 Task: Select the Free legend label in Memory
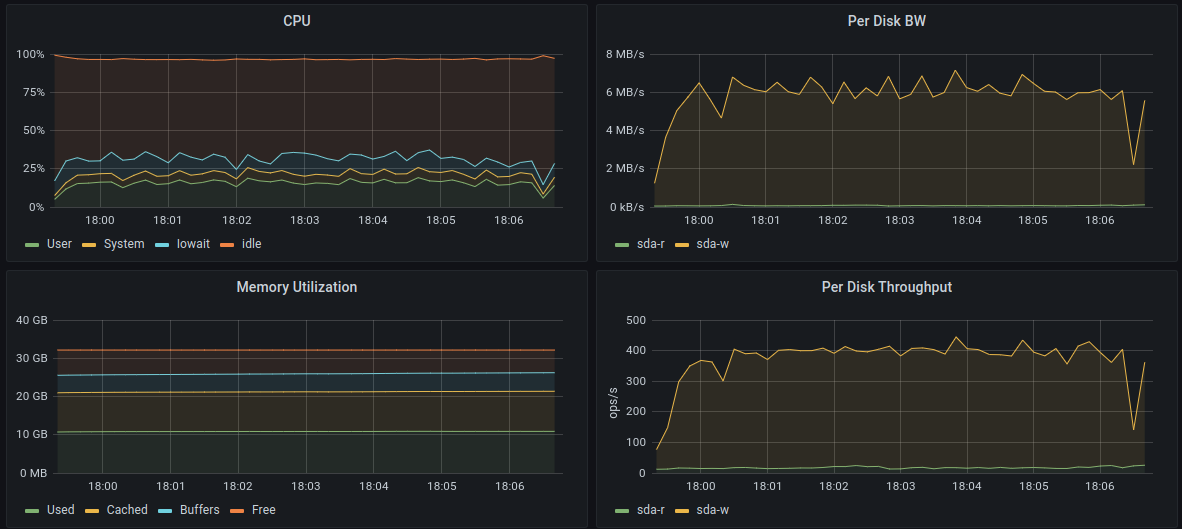point(264,510)
